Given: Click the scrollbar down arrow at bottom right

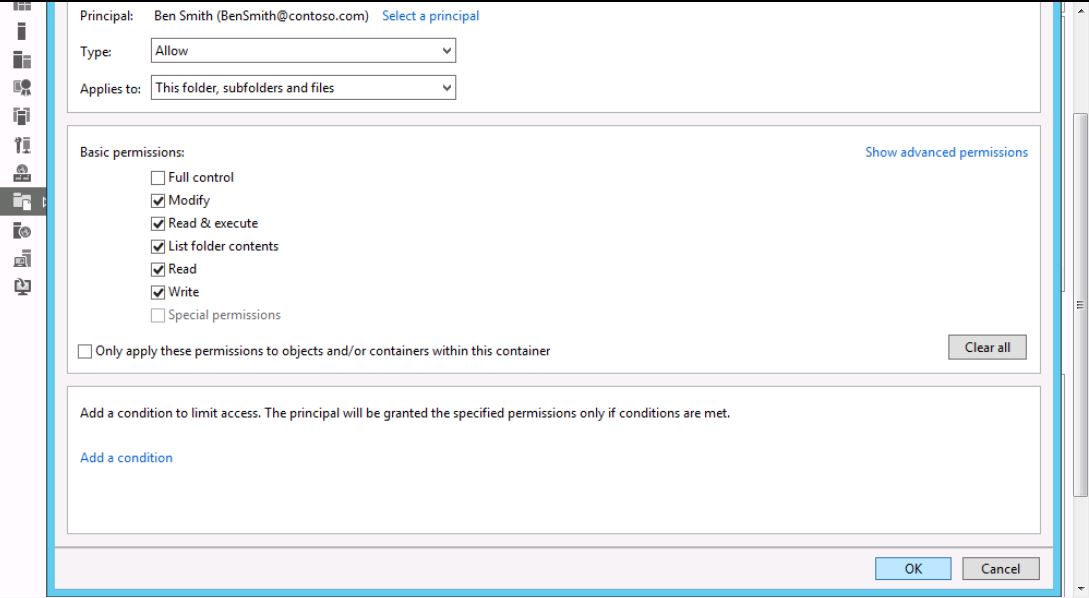Looking at the screenshot, I should [1080, 589].
